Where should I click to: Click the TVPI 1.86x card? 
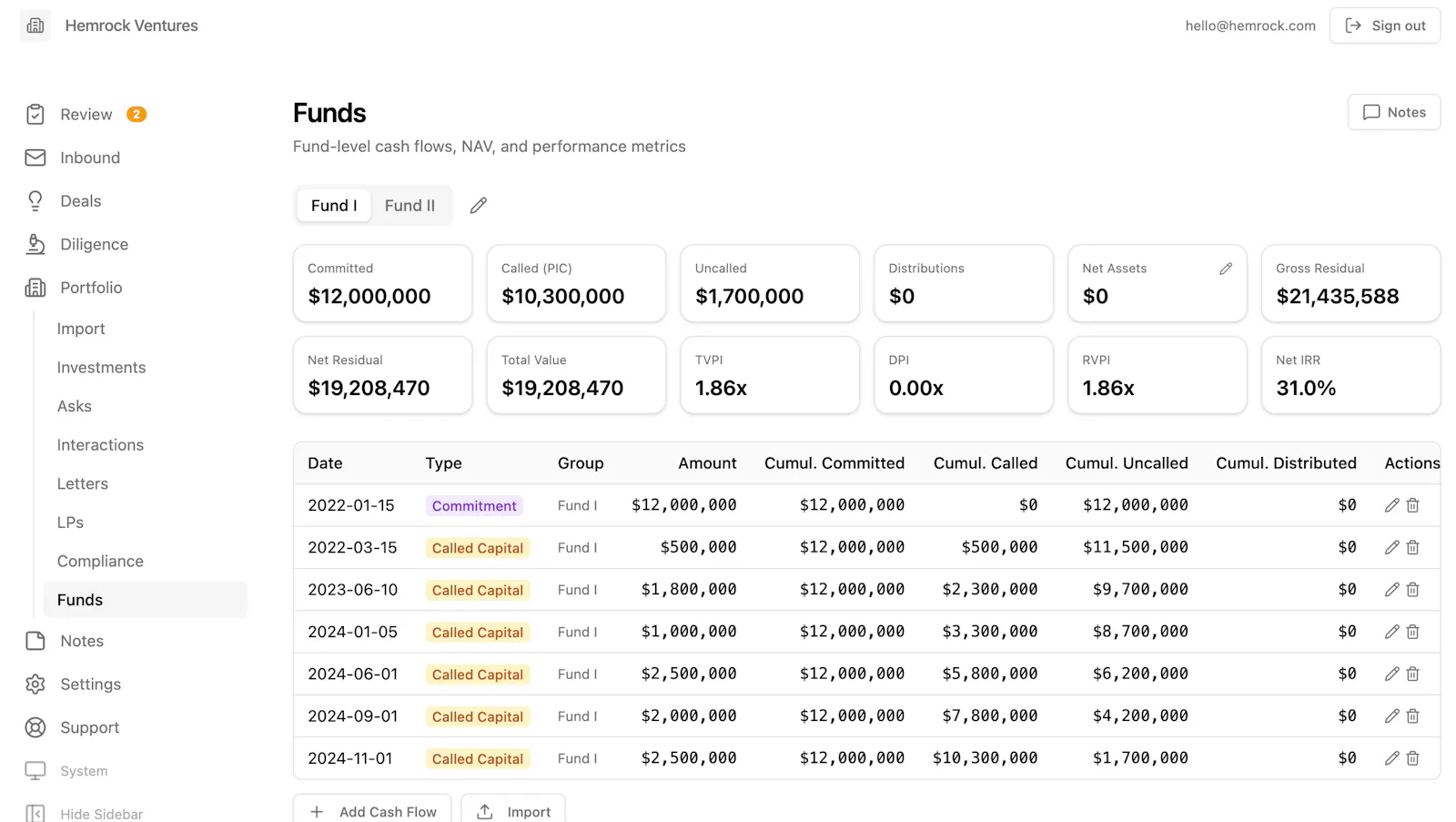click(770, 375)
